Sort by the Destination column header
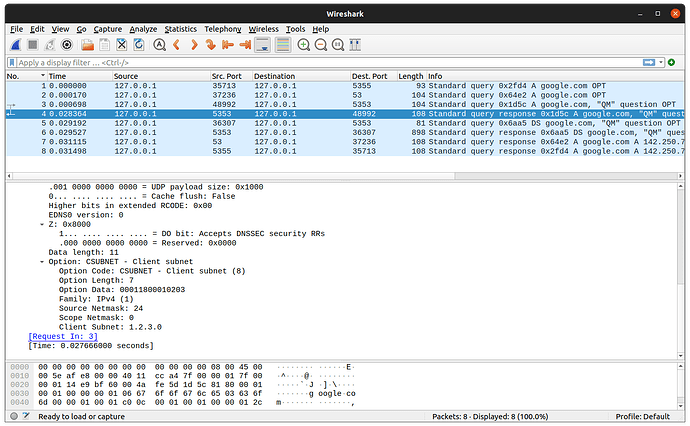 [x=301, y=76]
